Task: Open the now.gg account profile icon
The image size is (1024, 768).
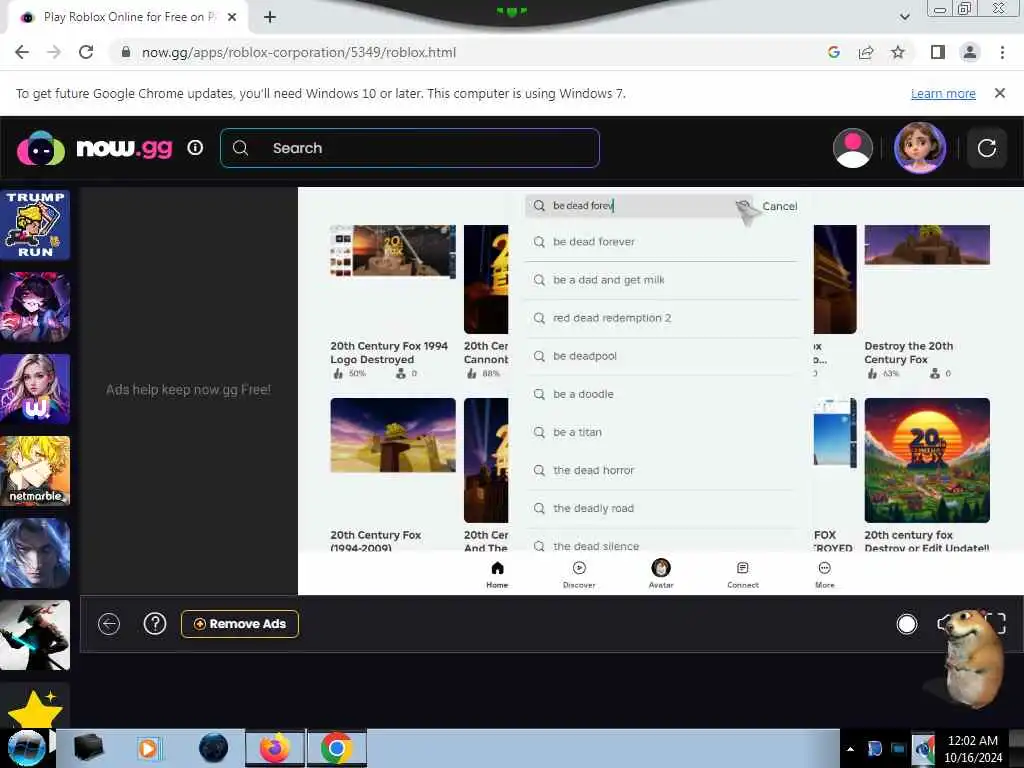Action: click(x=853, y=148)
